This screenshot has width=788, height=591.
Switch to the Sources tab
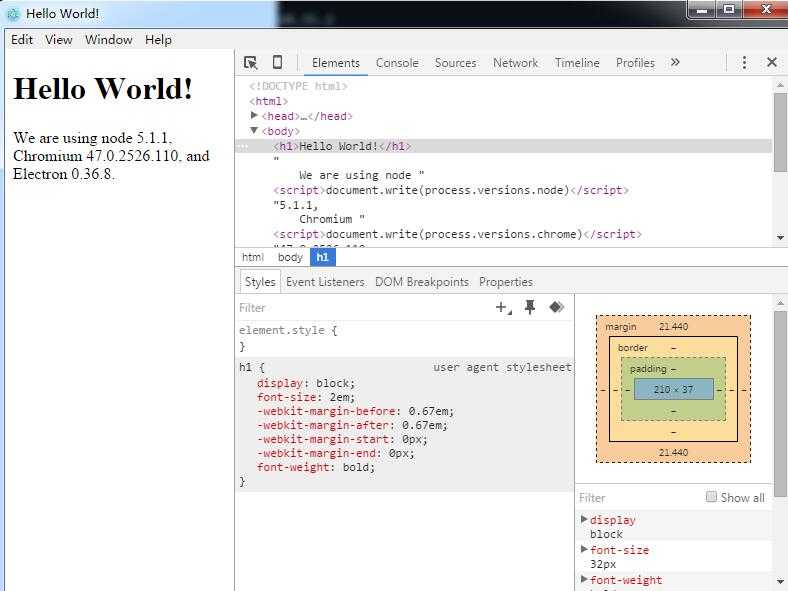click(455, 63)
